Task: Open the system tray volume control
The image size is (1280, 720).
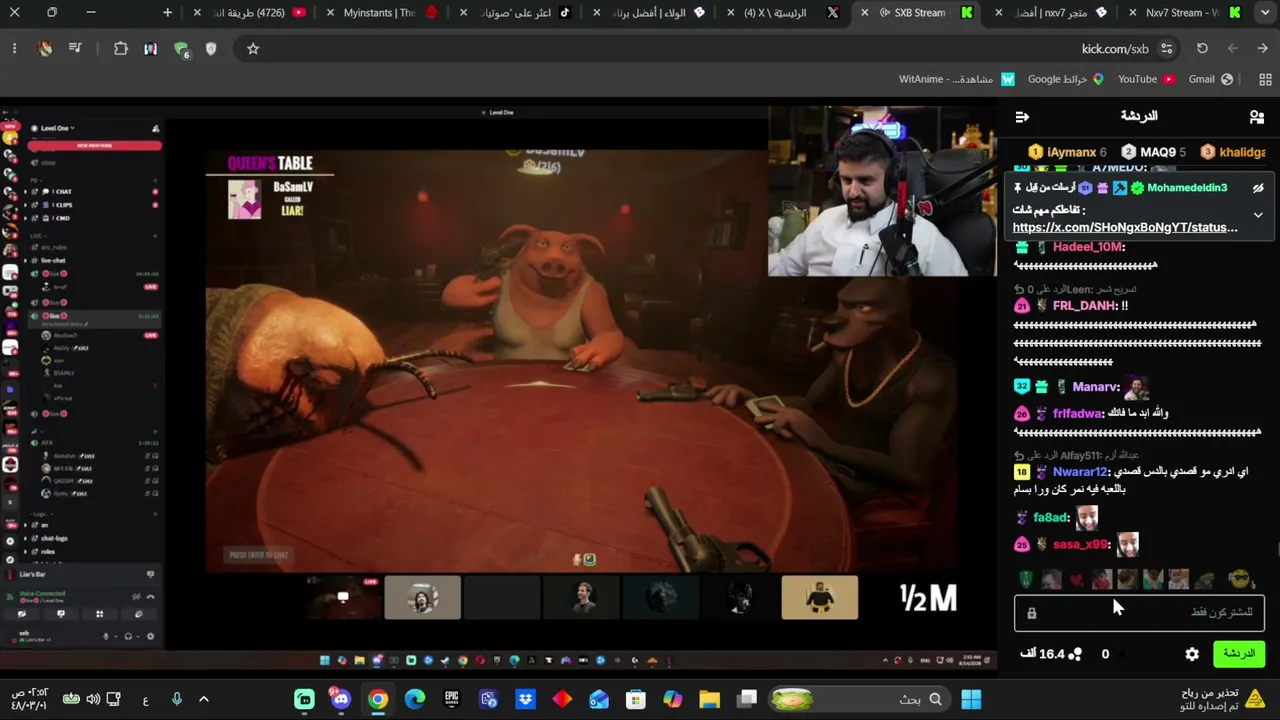Action: pyautogui.click(x=93, y=700)
